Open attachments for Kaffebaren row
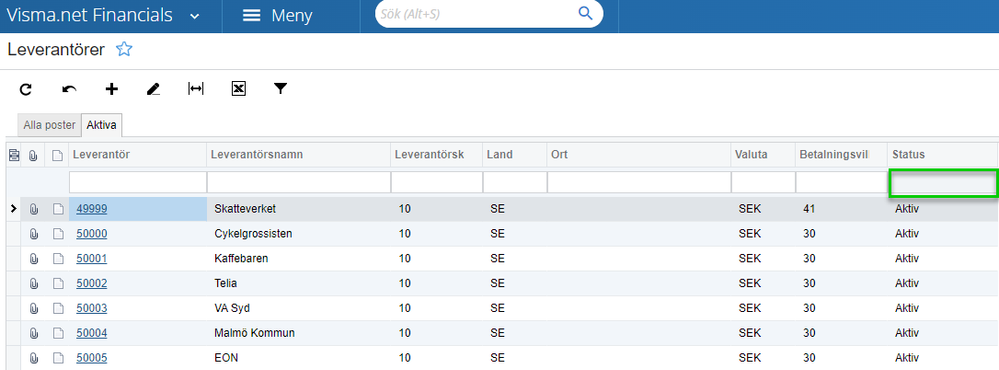The width and height of the screenshot is (999, 370). pyautogui.click(x=34, y=259)
